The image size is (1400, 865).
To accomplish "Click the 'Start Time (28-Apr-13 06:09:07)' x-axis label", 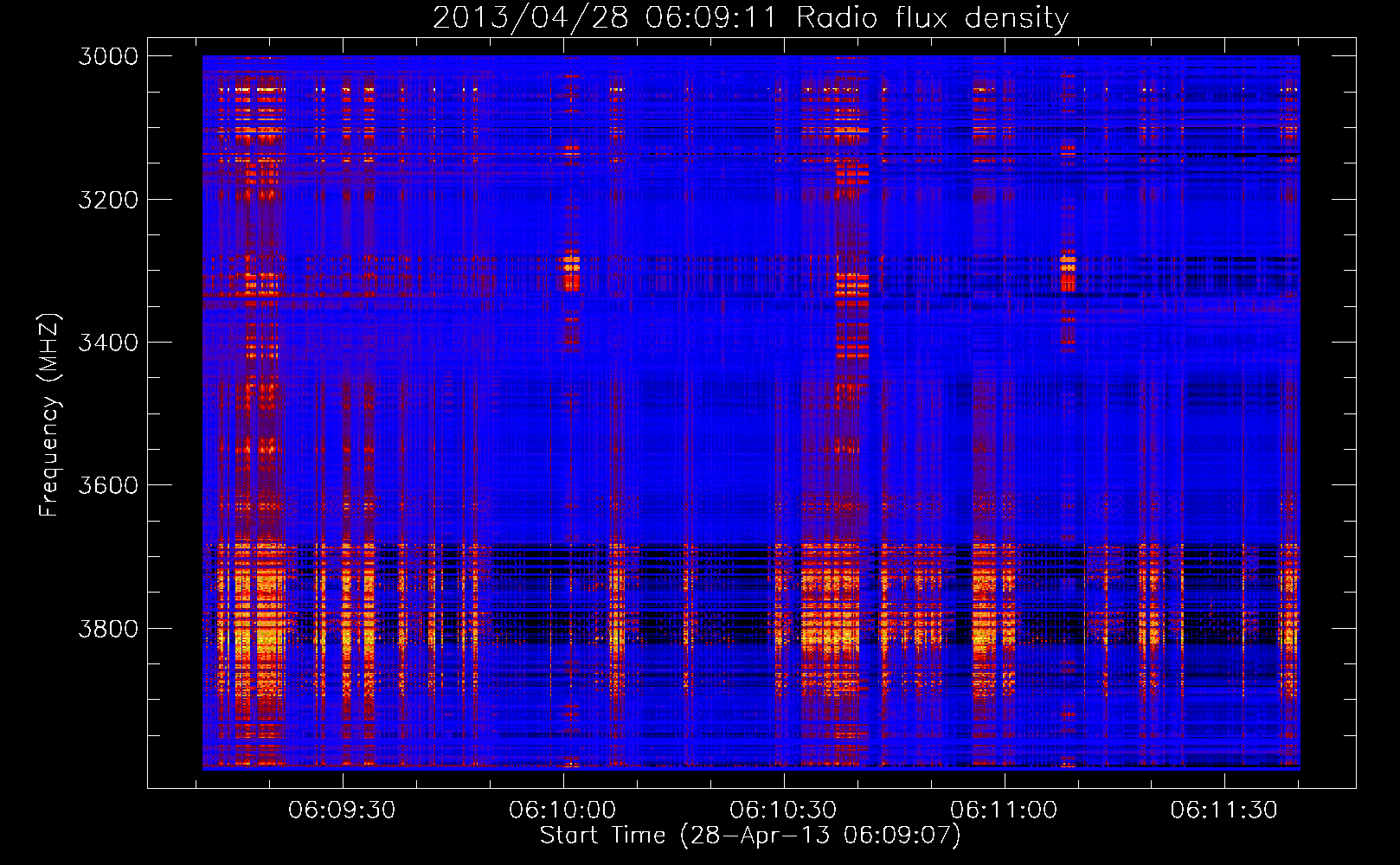I will (x=750, y=836).
